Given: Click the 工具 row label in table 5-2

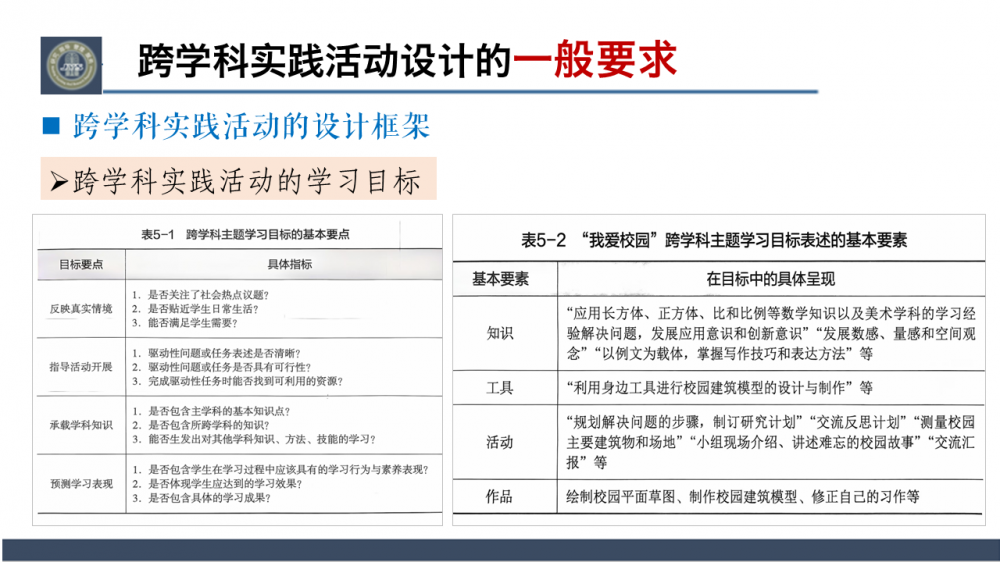Looking at the screenshot, I should pos(500,387).
